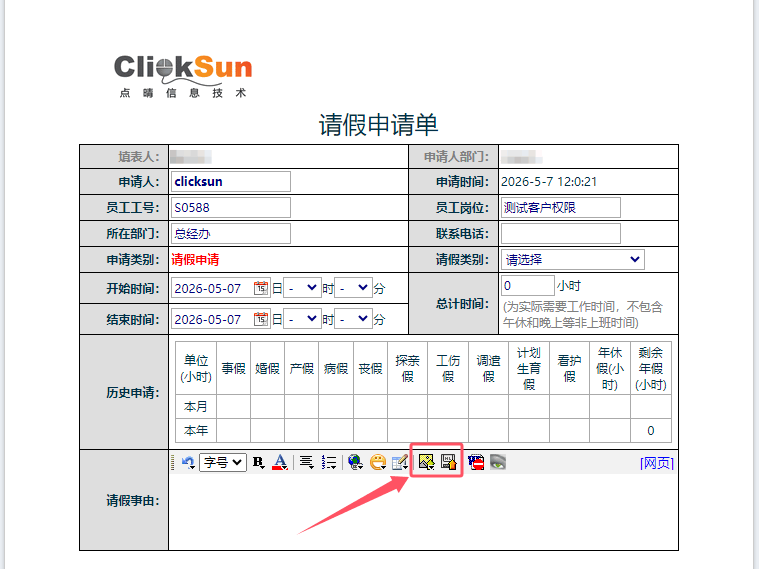Open the paragraph alignment tool
This screenshot has width=759, height=569.
coord(306,462)
